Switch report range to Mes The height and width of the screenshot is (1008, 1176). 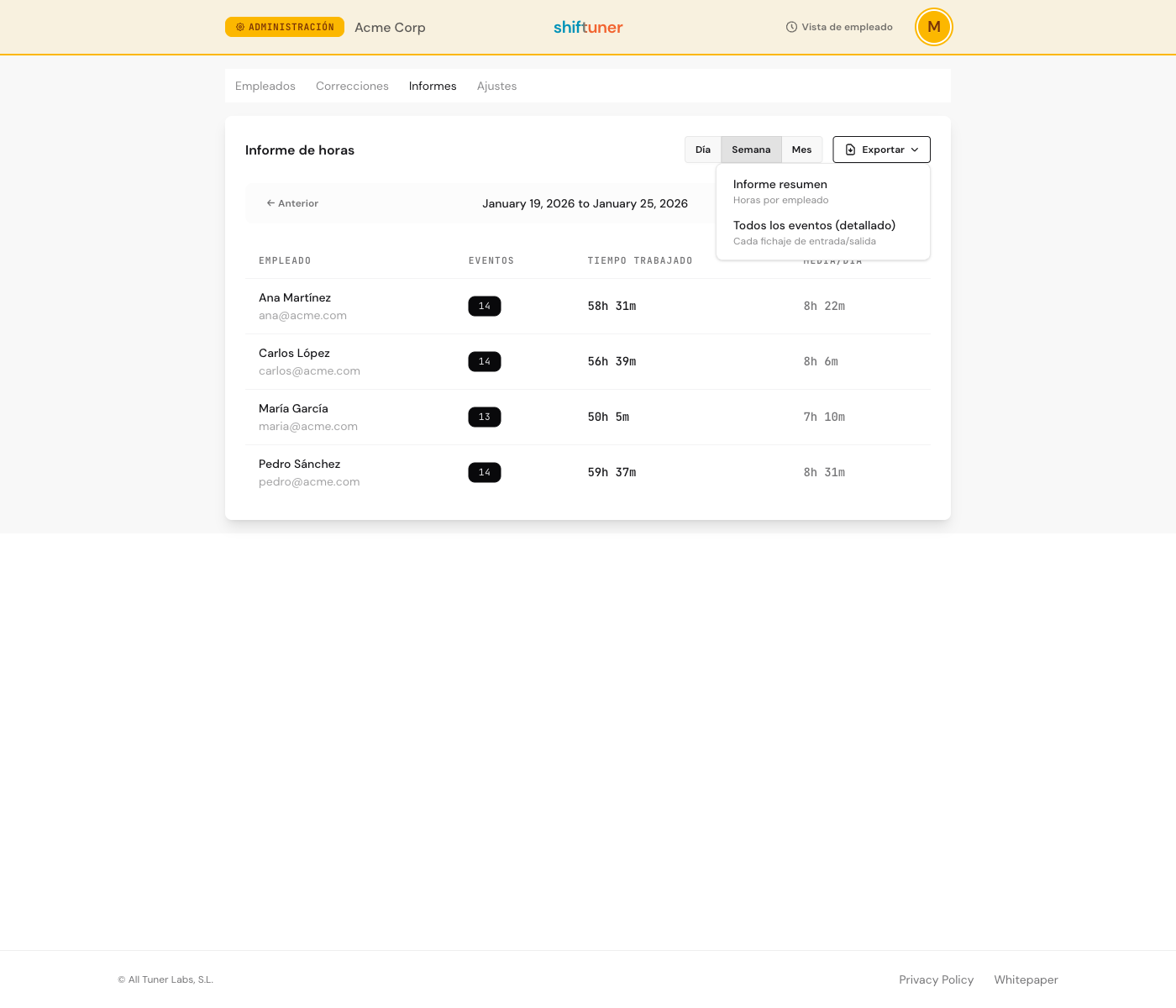pyautogui.click(x=801, y=150)
